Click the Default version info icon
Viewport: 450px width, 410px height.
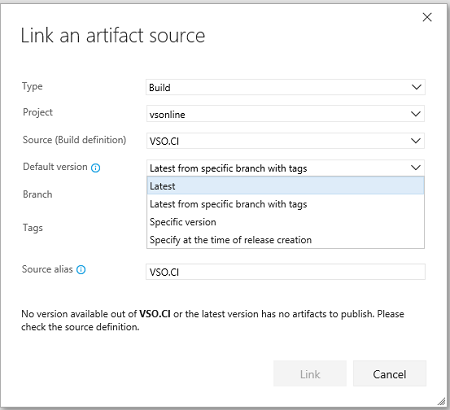[x=96, y=168]
